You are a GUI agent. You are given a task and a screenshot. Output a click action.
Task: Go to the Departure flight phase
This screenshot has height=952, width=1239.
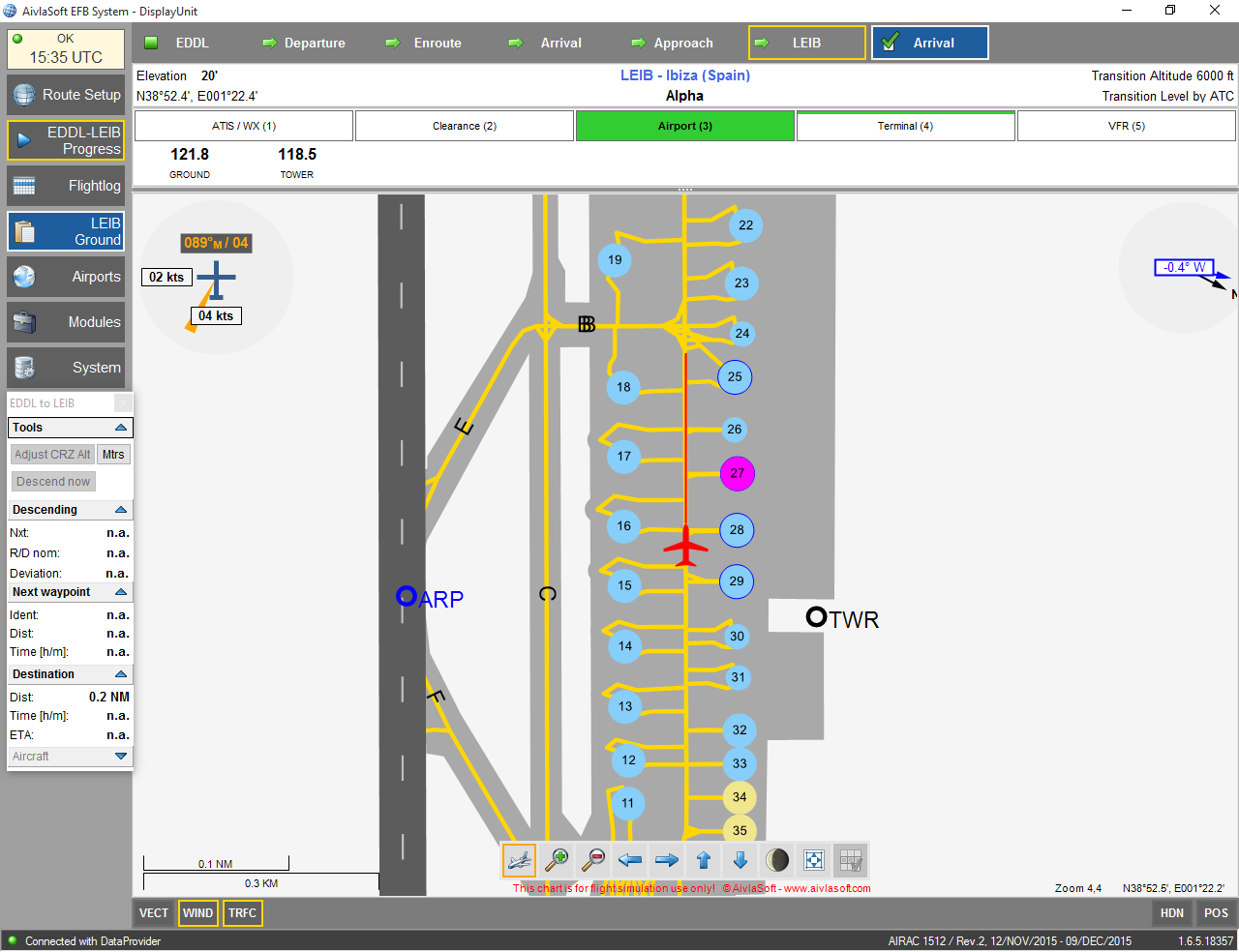point(303,43)
